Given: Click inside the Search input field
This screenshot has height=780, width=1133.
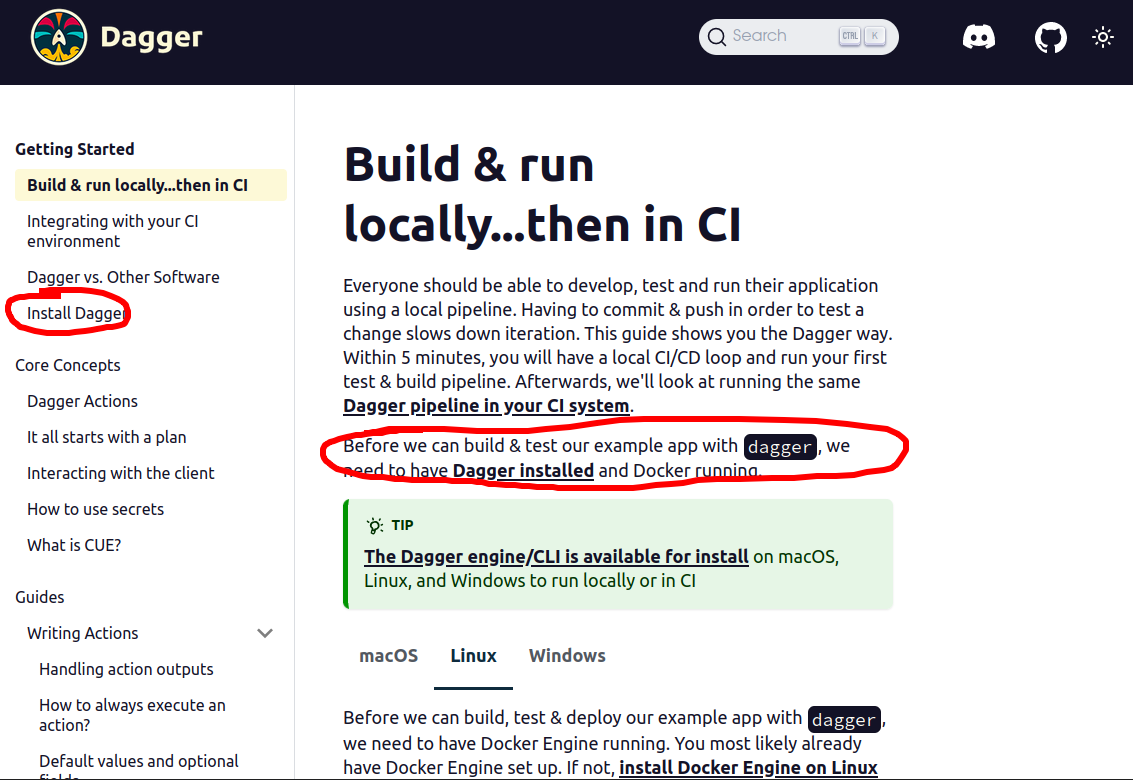Looking at the screenshot, I should coord(780,36).
